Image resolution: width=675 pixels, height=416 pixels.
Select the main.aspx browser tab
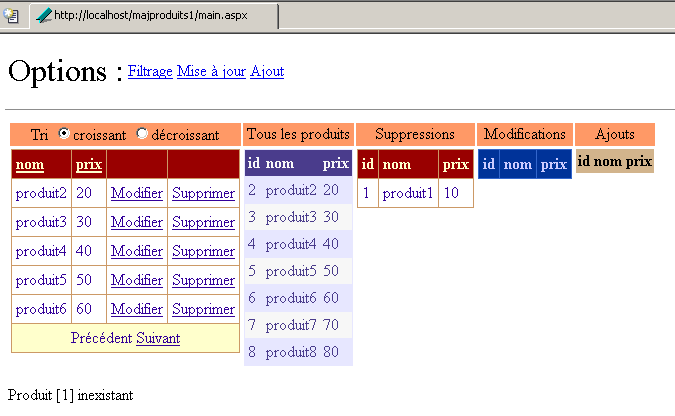click(x=150, y=15)
